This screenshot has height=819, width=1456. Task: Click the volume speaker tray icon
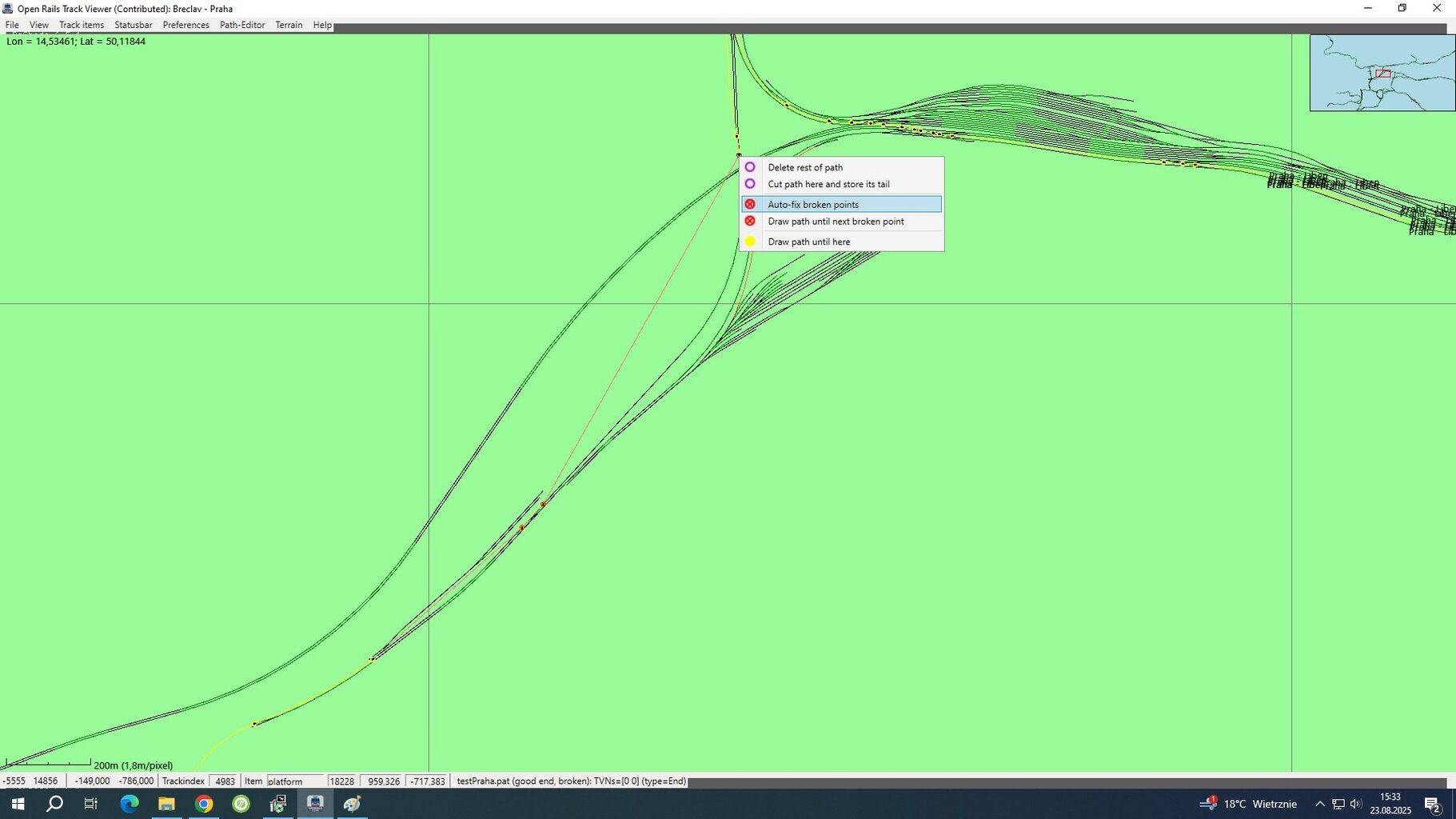pos(1355,804)
